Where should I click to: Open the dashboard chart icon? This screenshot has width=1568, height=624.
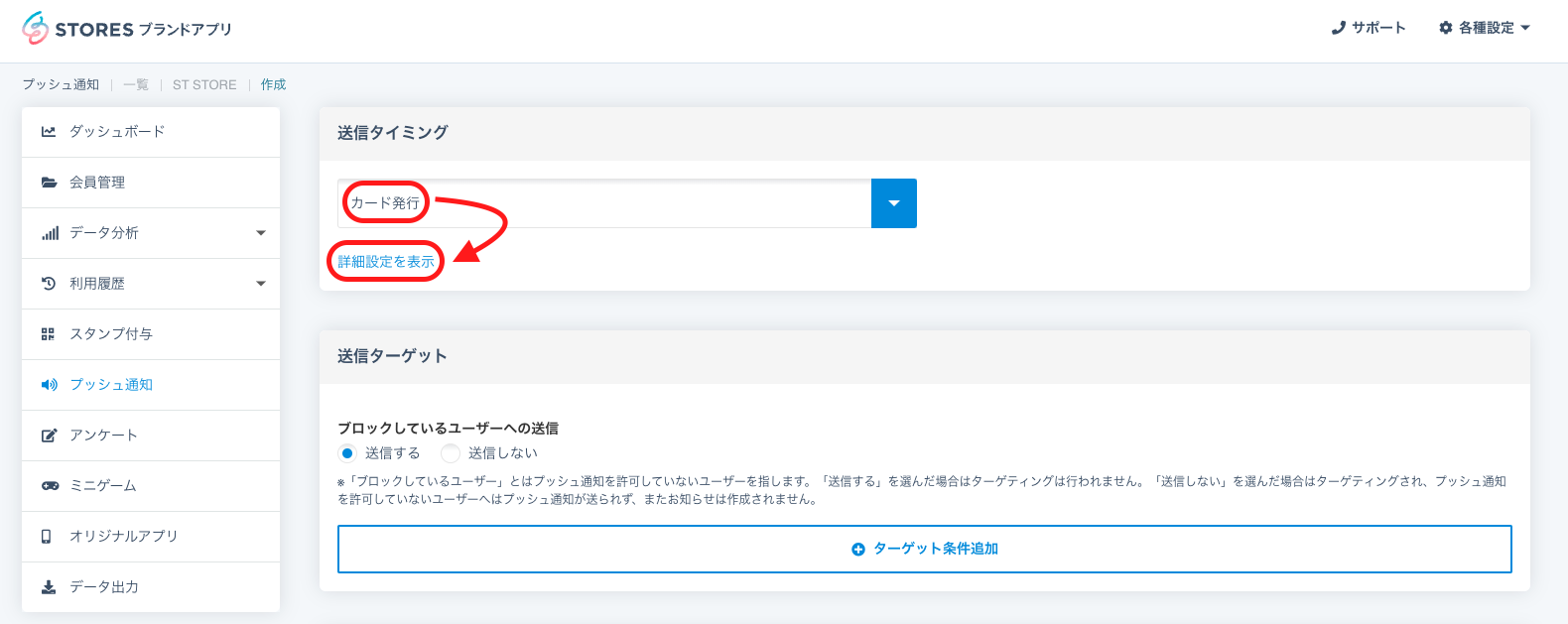pyautogui.click(x=49, y=131)
